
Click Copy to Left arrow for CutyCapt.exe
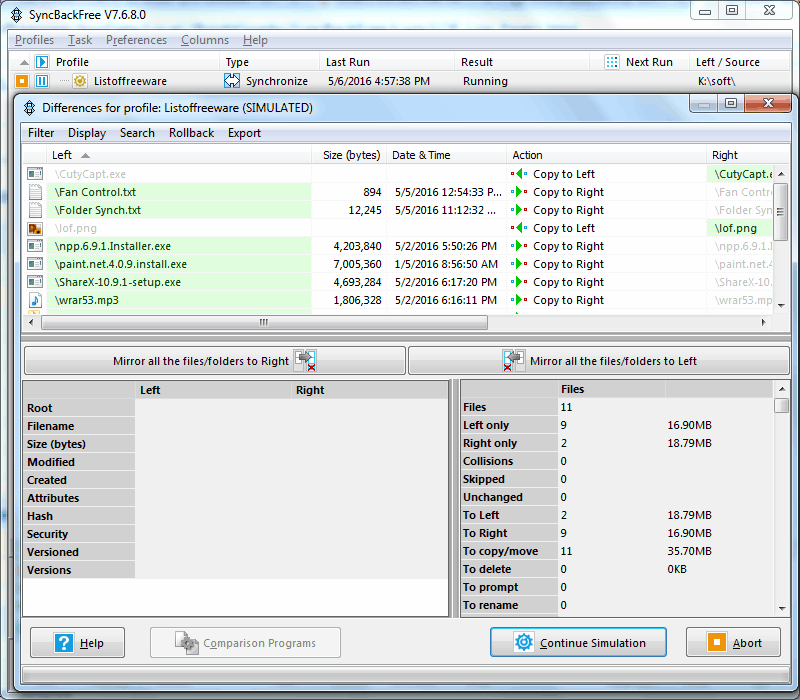(519, 174)
